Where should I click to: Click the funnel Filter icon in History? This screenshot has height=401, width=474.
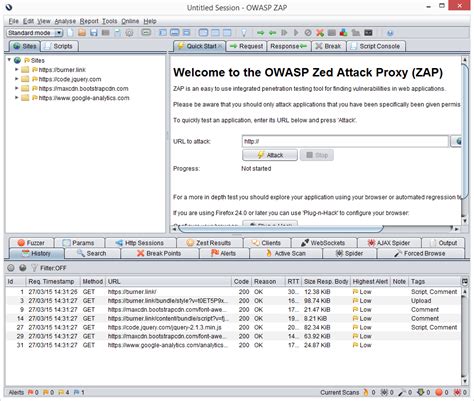coord(34,268)
